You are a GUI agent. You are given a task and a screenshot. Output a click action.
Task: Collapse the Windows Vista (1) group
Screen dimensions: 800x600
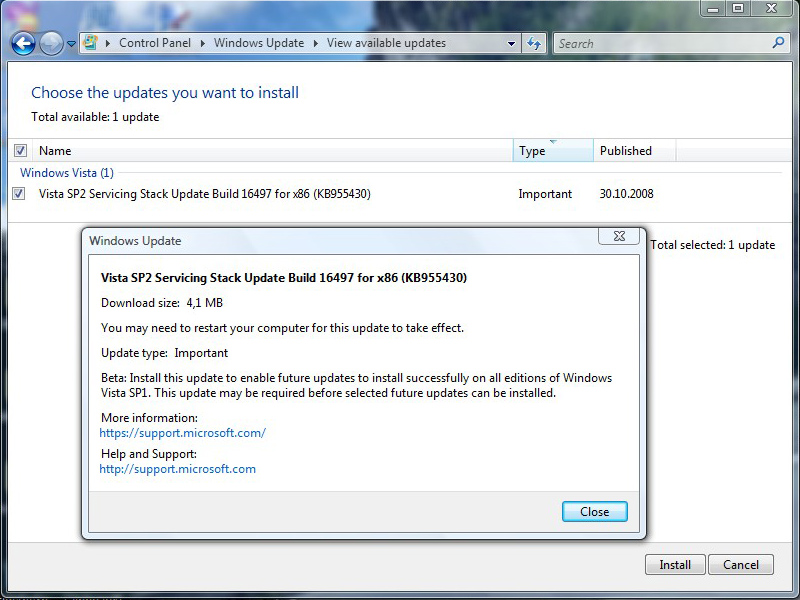[x=67, y=172]
